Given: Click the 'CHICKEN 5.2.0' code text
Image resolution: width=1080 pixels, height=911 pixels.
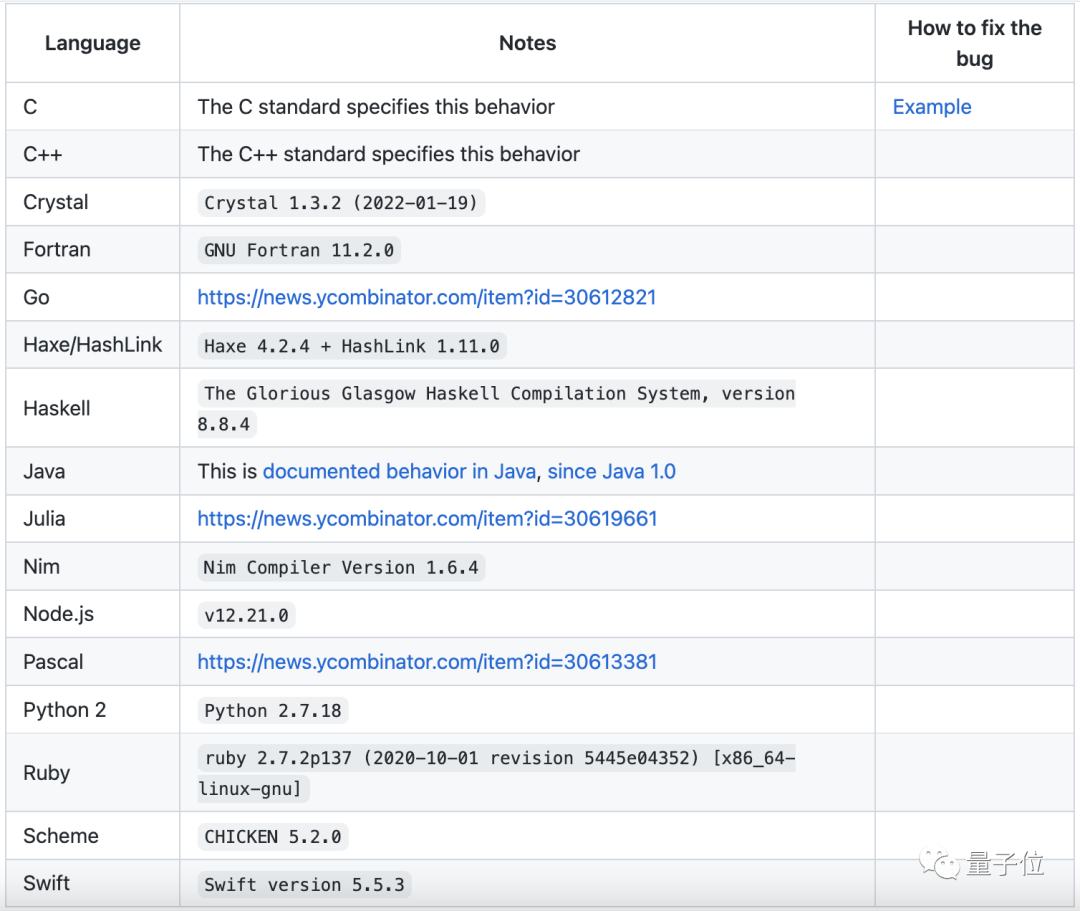Looking at the screenshot, I should click(273, 836).
